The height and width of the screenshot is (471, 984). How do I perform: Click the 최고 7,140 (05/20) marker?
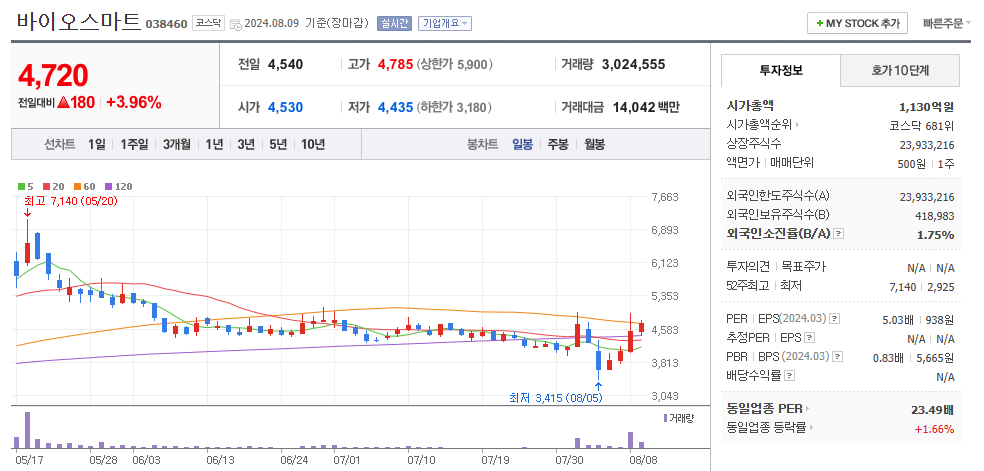coord(70,201)
